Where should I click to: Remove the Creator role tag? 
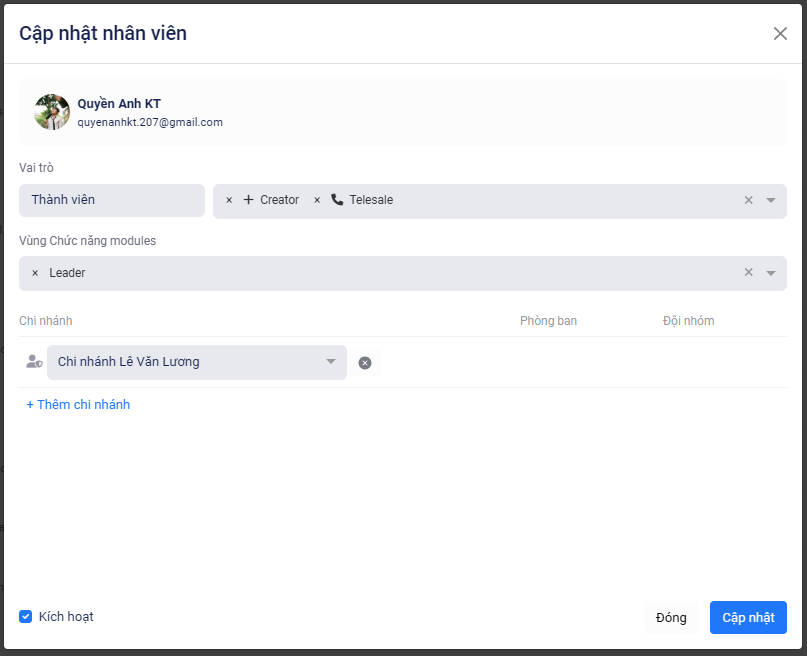(x=229, y=200)
